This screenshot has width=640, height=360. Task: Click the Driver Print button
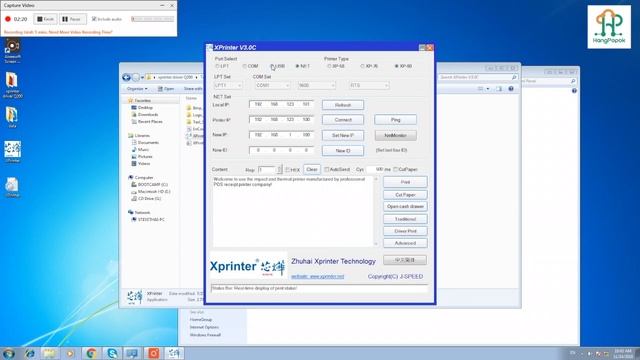(405, 231)
